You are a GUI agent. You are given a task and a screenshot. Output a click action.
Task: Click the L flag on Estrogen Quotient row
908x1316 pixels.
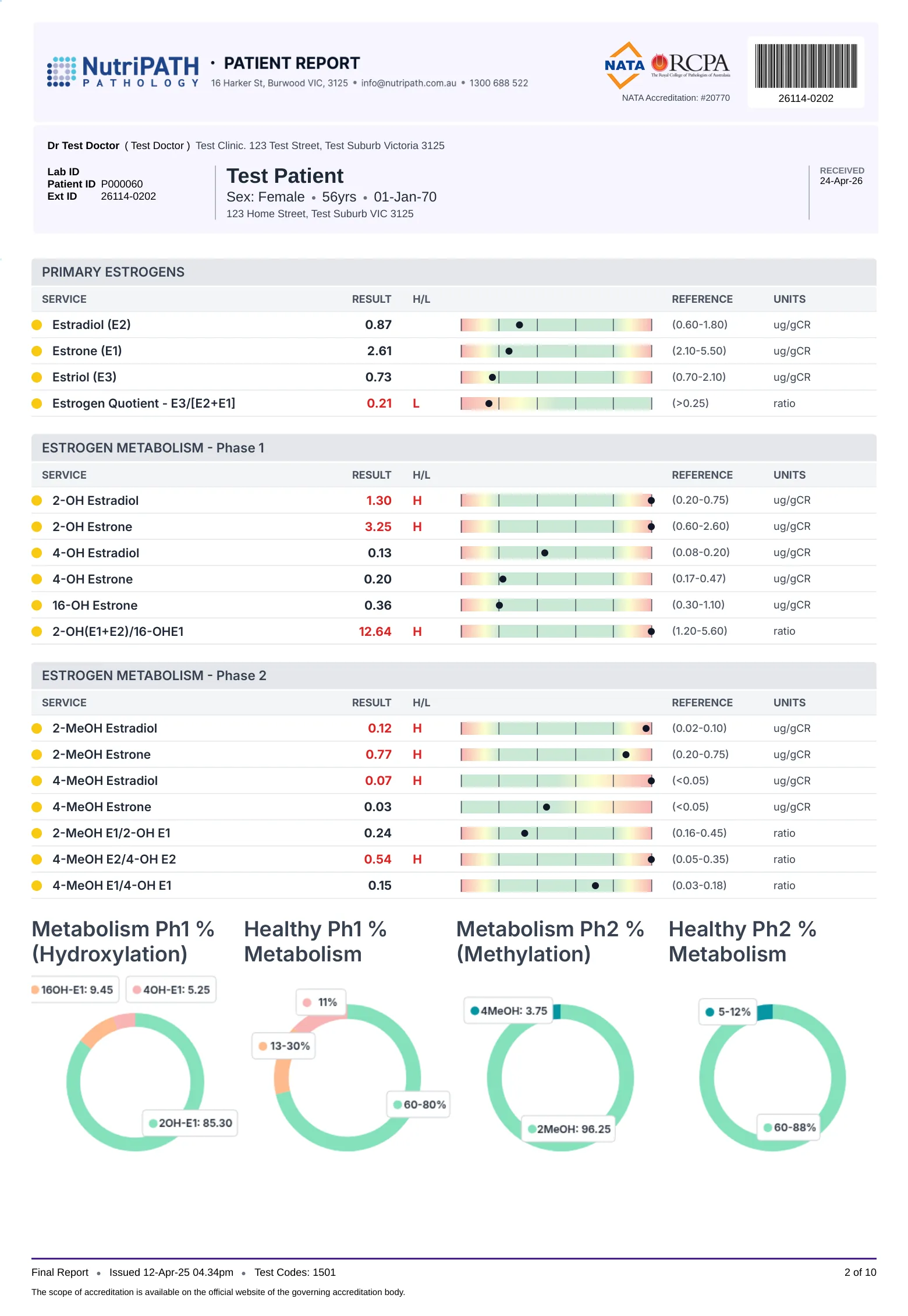pos(416,404)
